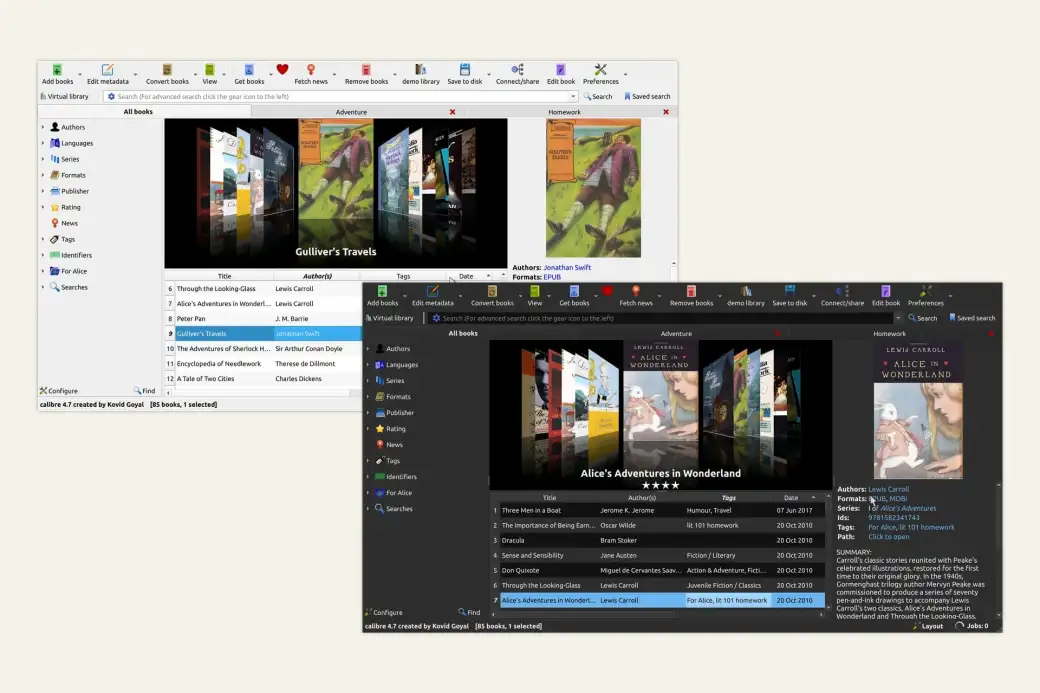Click Get books in the light window
Image resolution: width=1040 pixels, height=693 pixels.
point(249,74)
